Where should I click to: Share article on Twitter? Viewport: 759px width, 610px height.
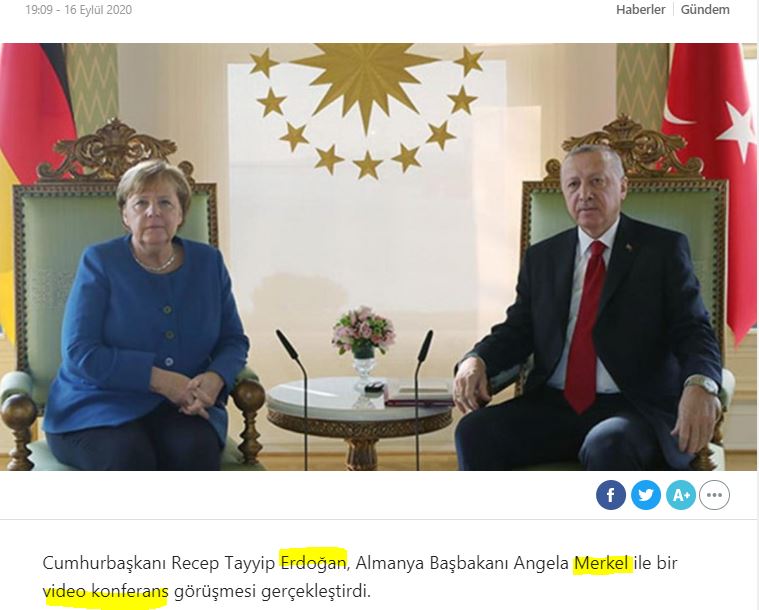[x=646, y=495]
